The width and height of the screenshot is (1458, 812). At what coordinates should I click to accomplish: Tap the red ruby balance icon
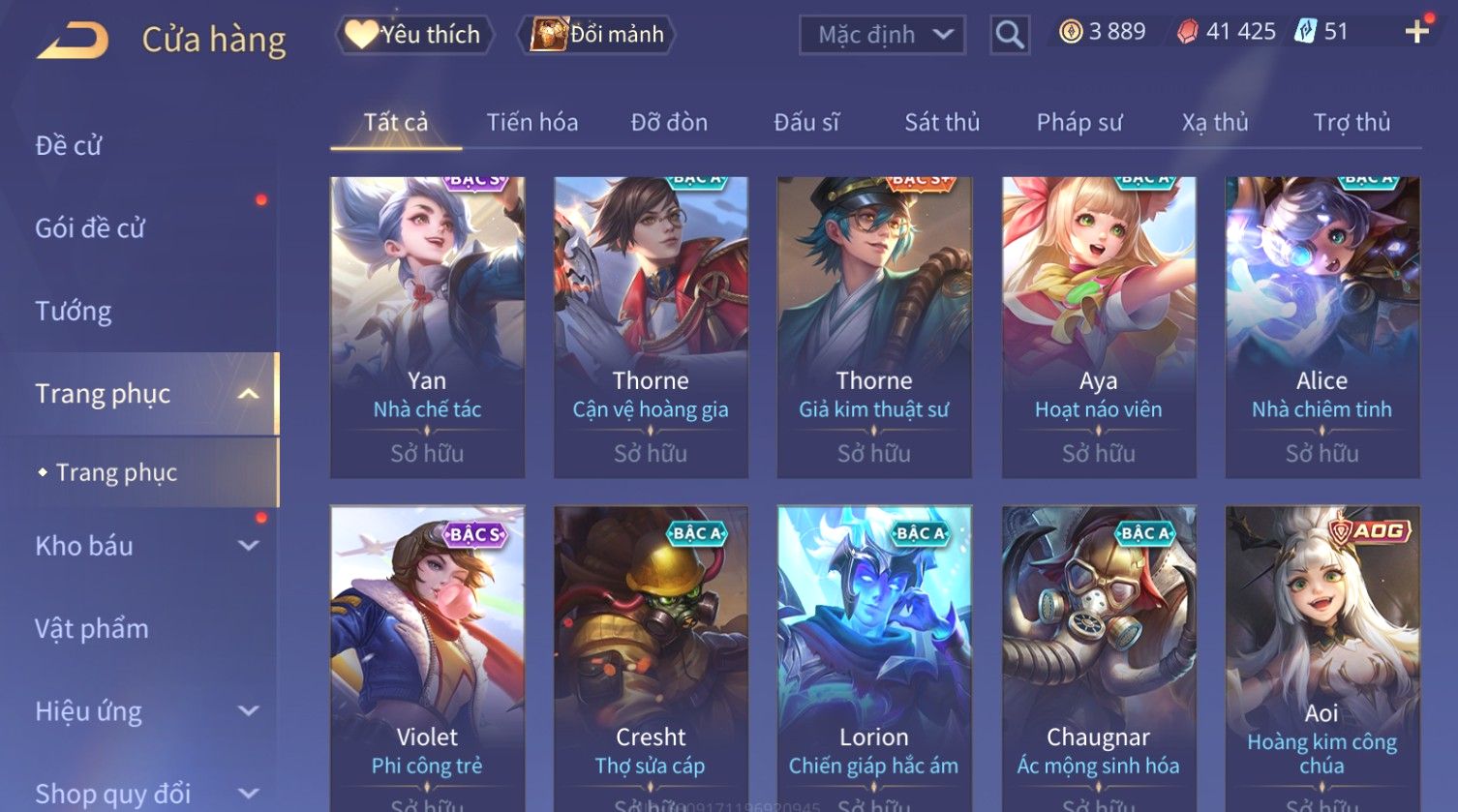[x=1187, y=32]
